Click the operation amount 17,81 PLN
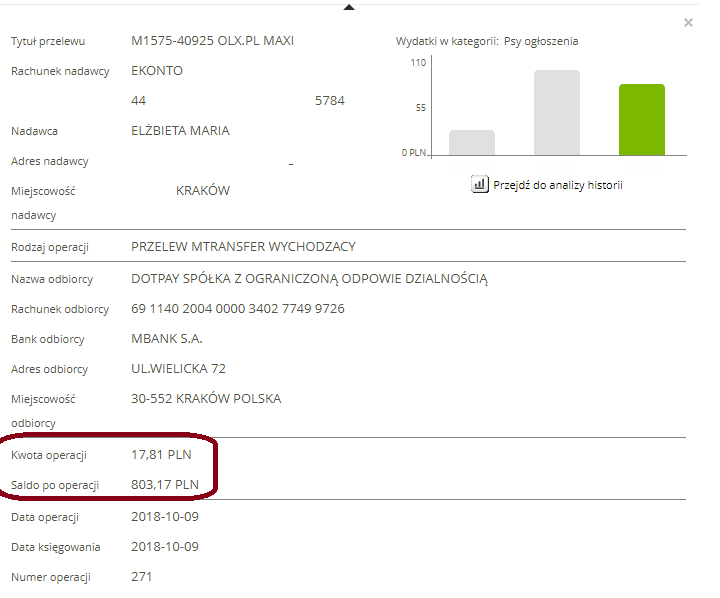 (161, 455)
